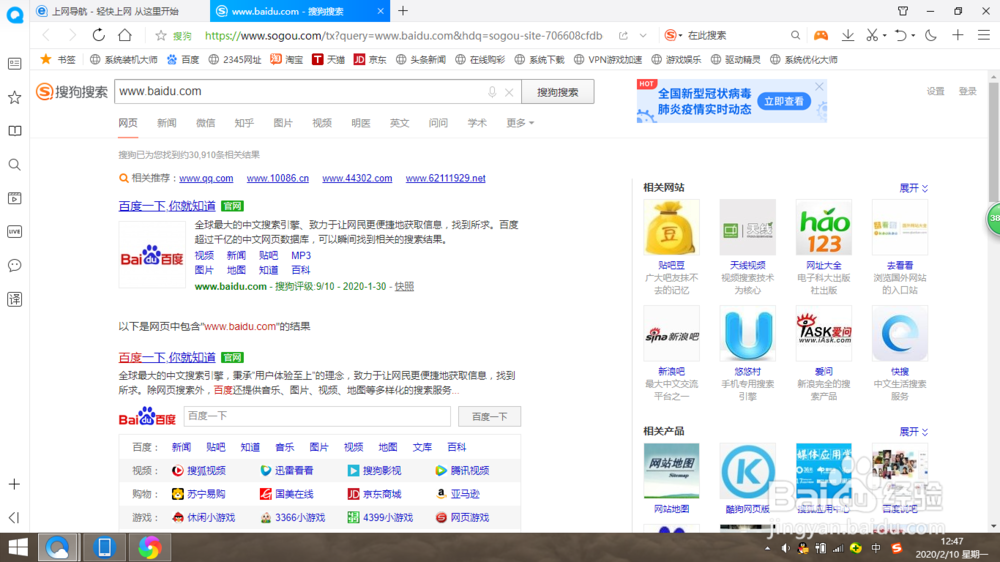Open the first 百度一下,你就知道 result
Image resolution: width=1000 pixels, height=562 pixels.
(167, 206)
